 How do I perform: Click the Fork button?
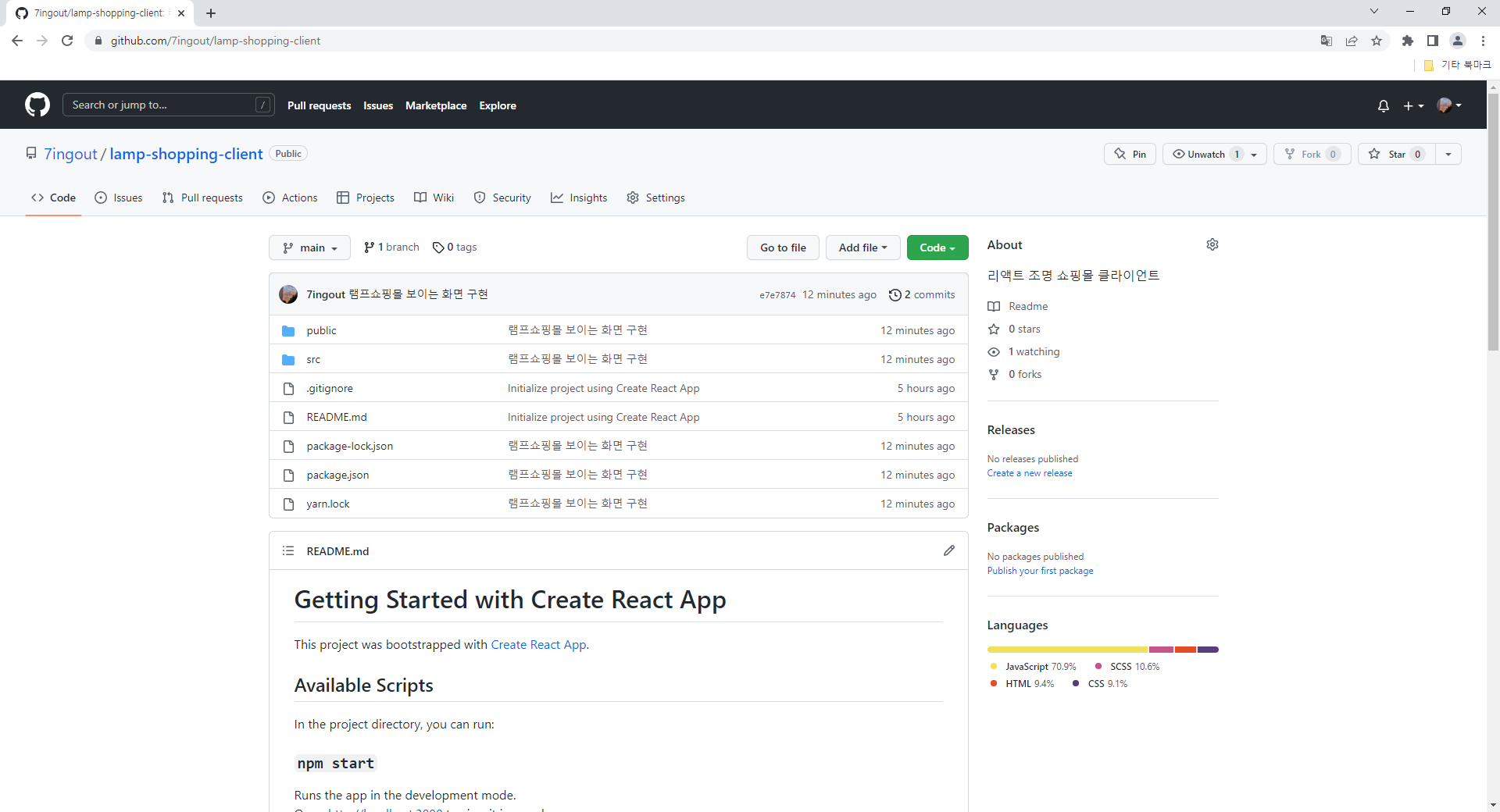(1312, 154)
